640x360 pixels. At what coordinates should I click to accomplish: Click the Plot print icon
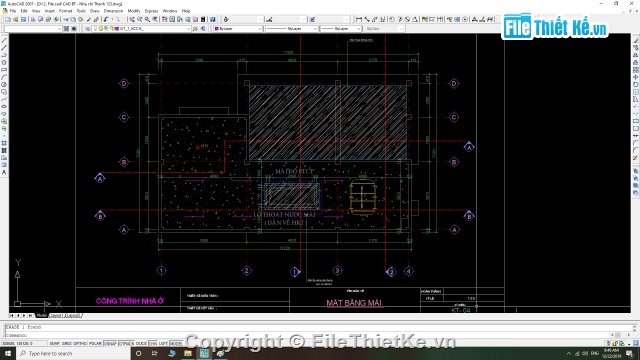click(33, 19)
